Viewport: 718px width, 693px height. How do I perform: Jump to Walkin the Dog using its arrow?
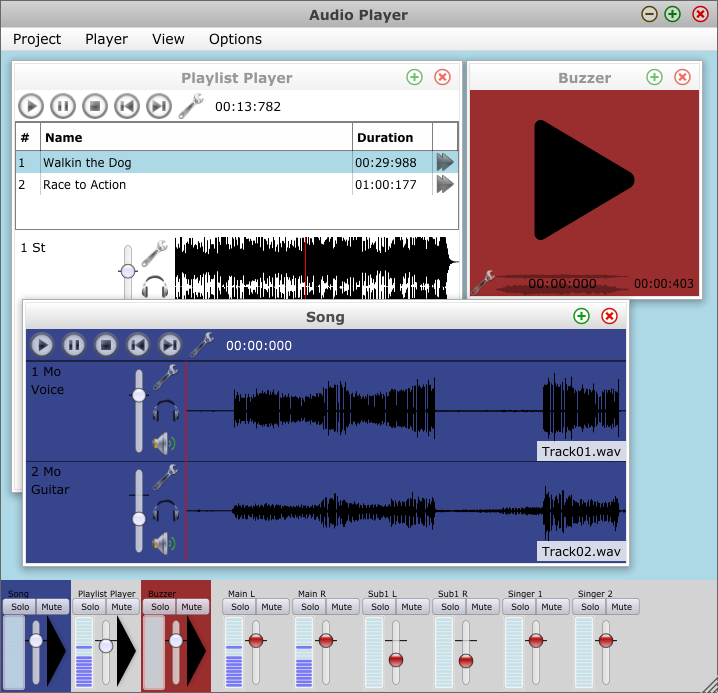point(445,162)
